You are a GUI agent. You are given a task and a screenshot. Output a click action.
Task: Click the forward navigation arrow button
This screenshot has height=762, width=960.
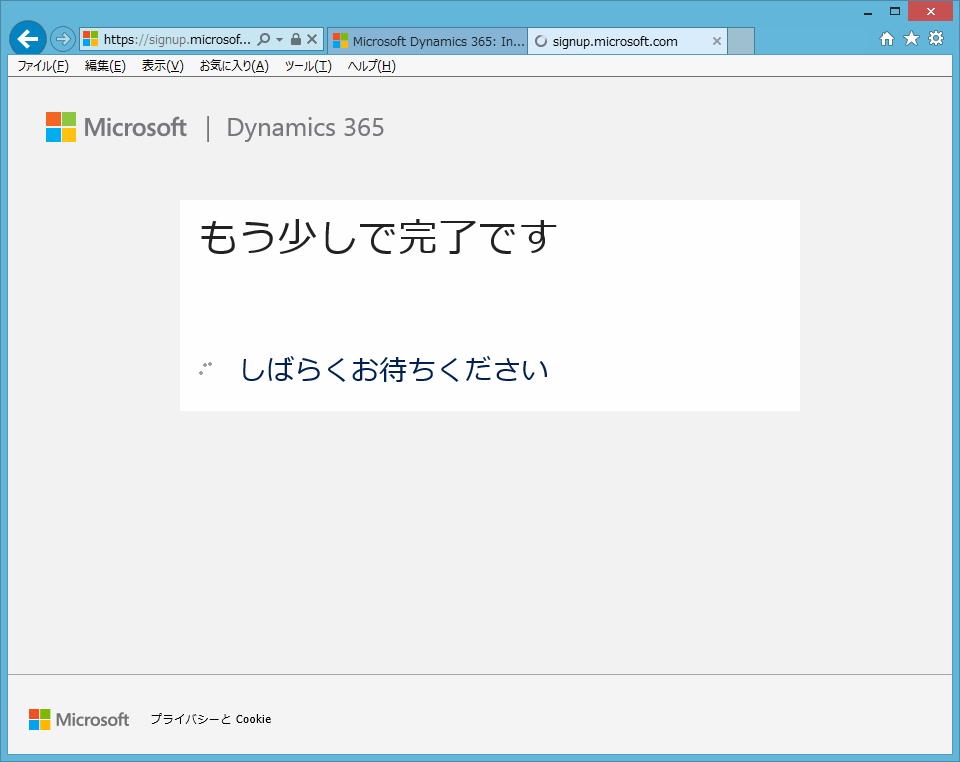(x=62, y=40)
